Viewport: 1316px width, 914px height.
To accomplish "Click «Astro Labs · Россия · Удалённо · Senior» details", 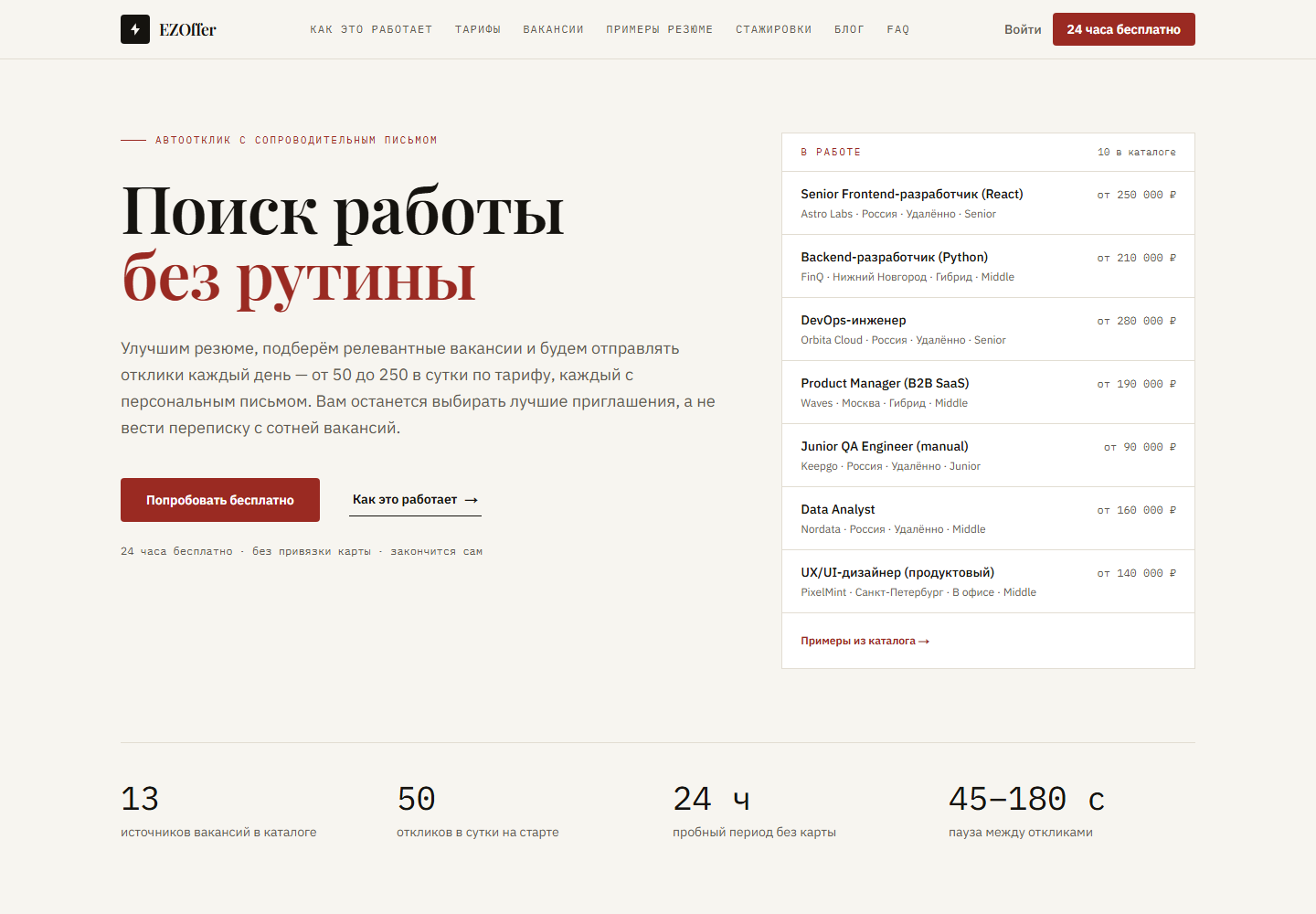I will (898, 214).
